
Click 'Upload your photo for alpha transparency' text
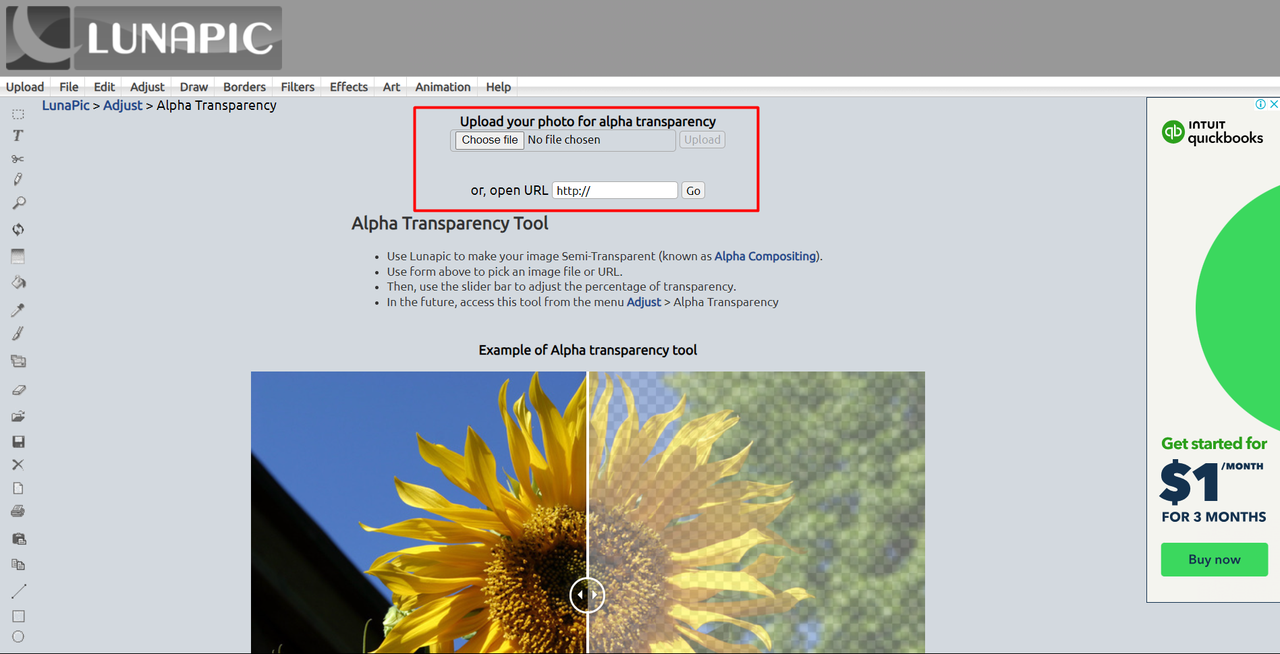(588, 121)
